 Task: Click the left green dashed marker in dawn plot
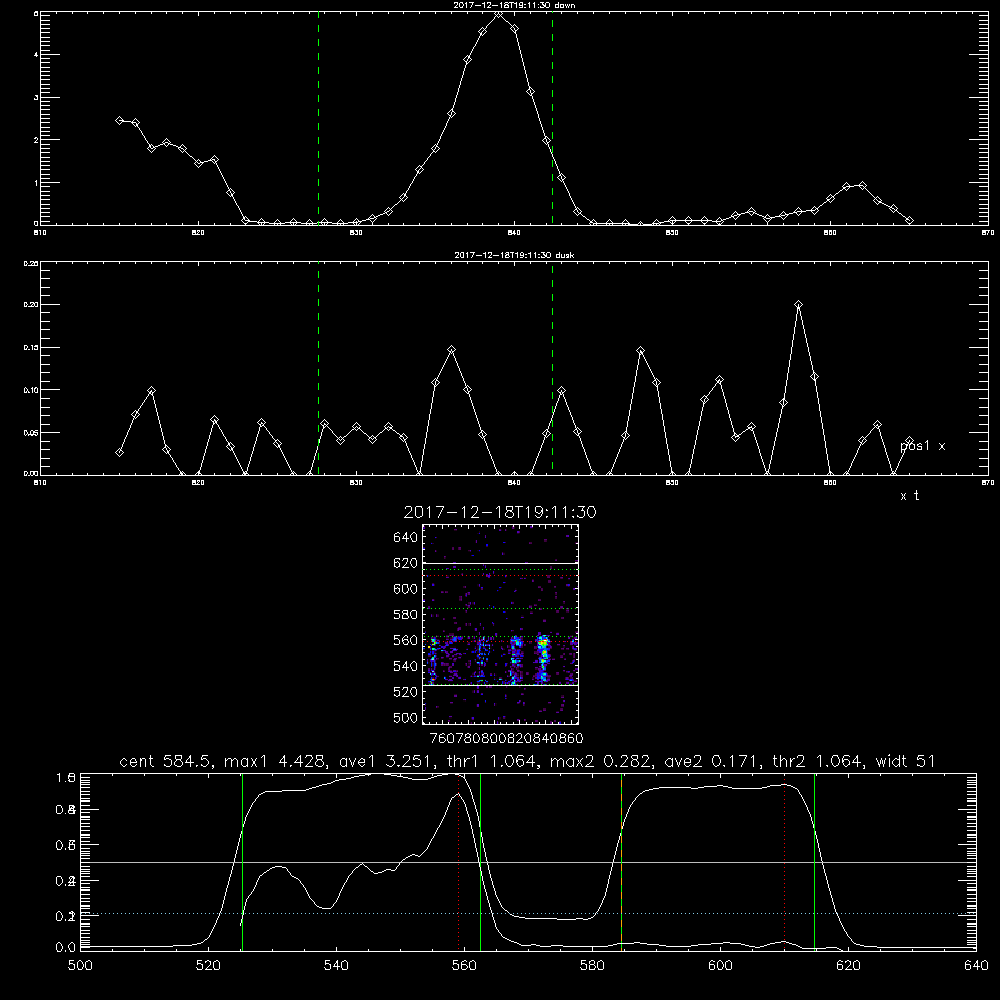click(318, 118)
